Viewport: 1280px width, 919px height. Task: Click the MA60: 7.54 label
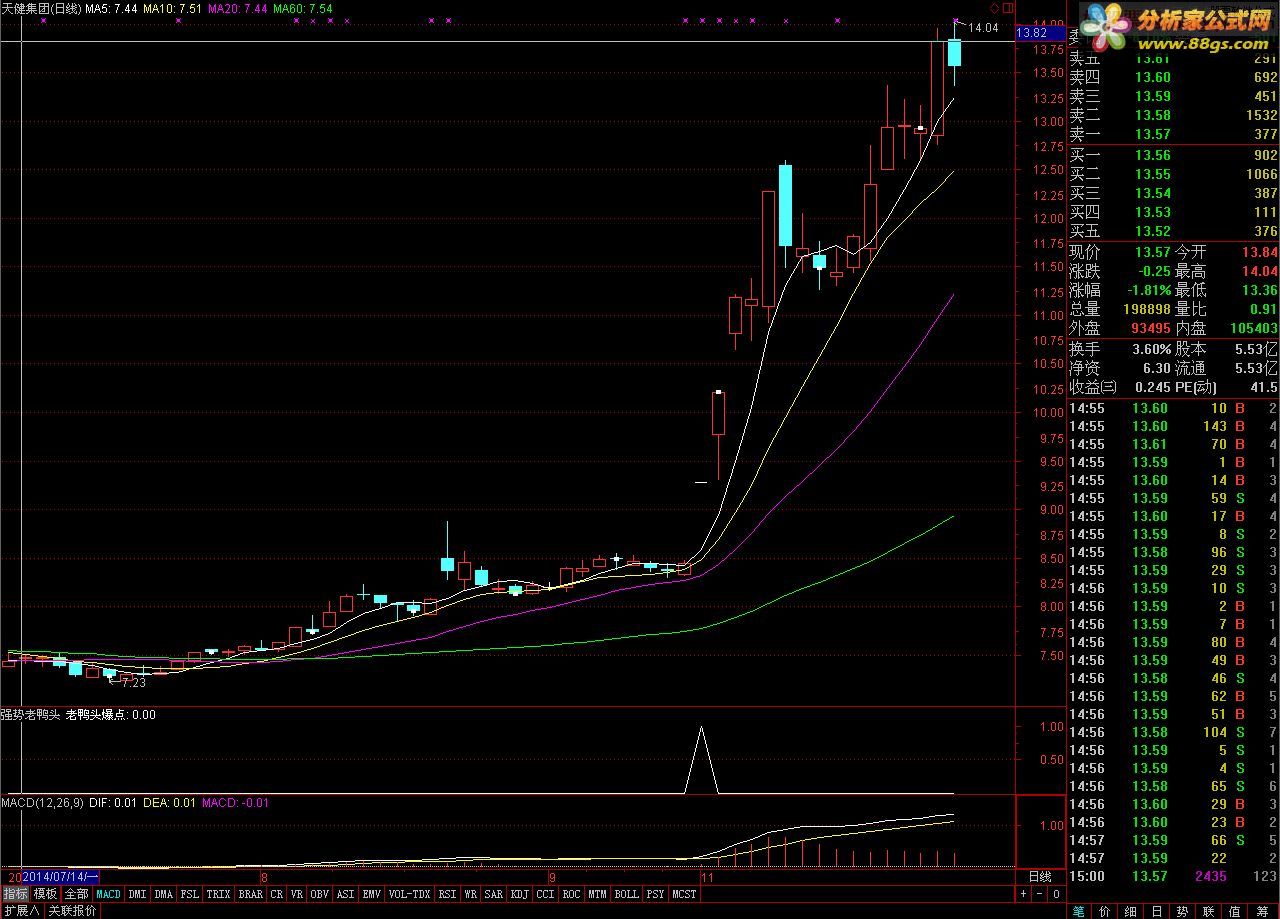303,8
